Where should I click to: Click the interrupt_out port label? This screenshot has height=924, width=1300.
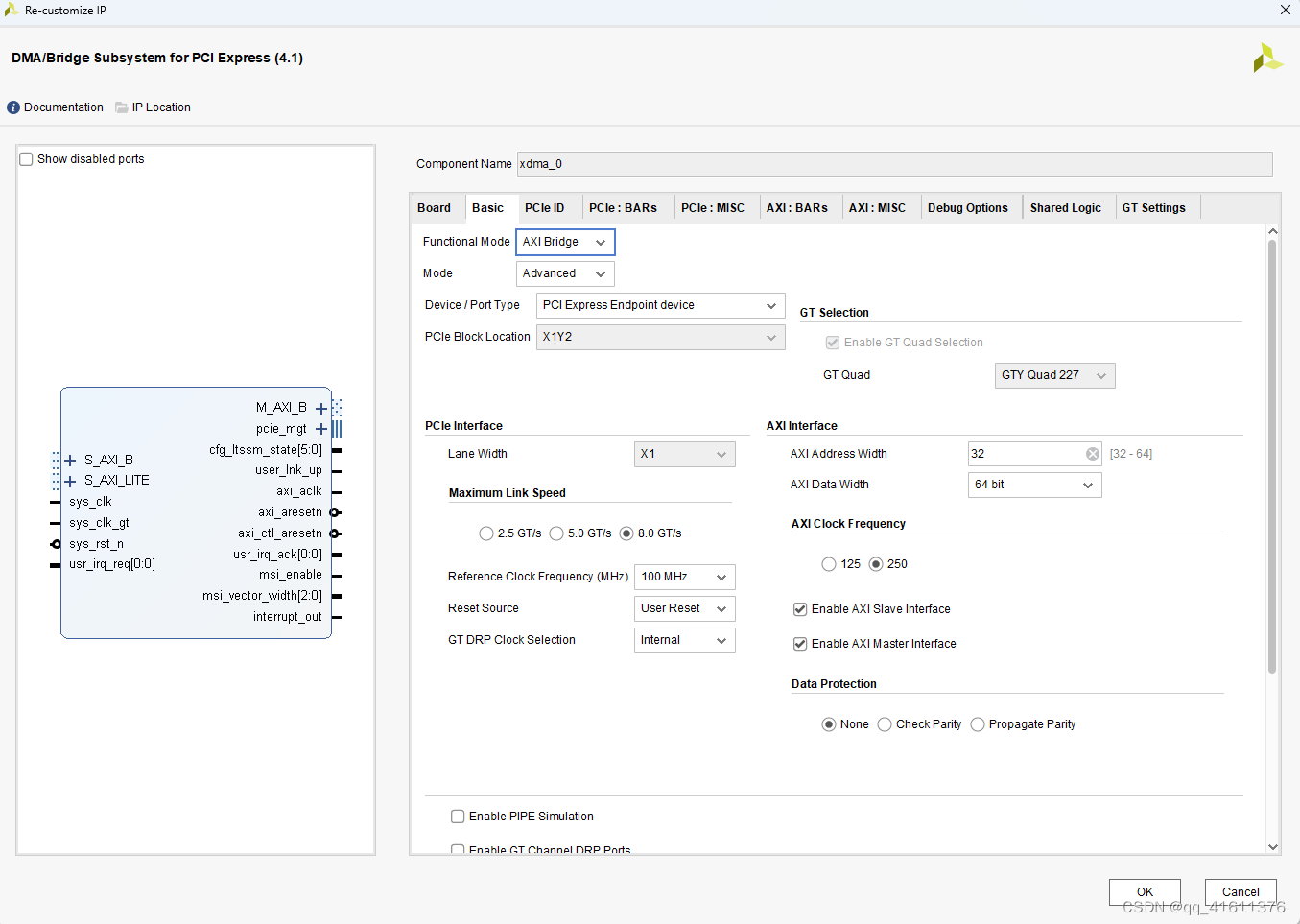coord(288,617)
